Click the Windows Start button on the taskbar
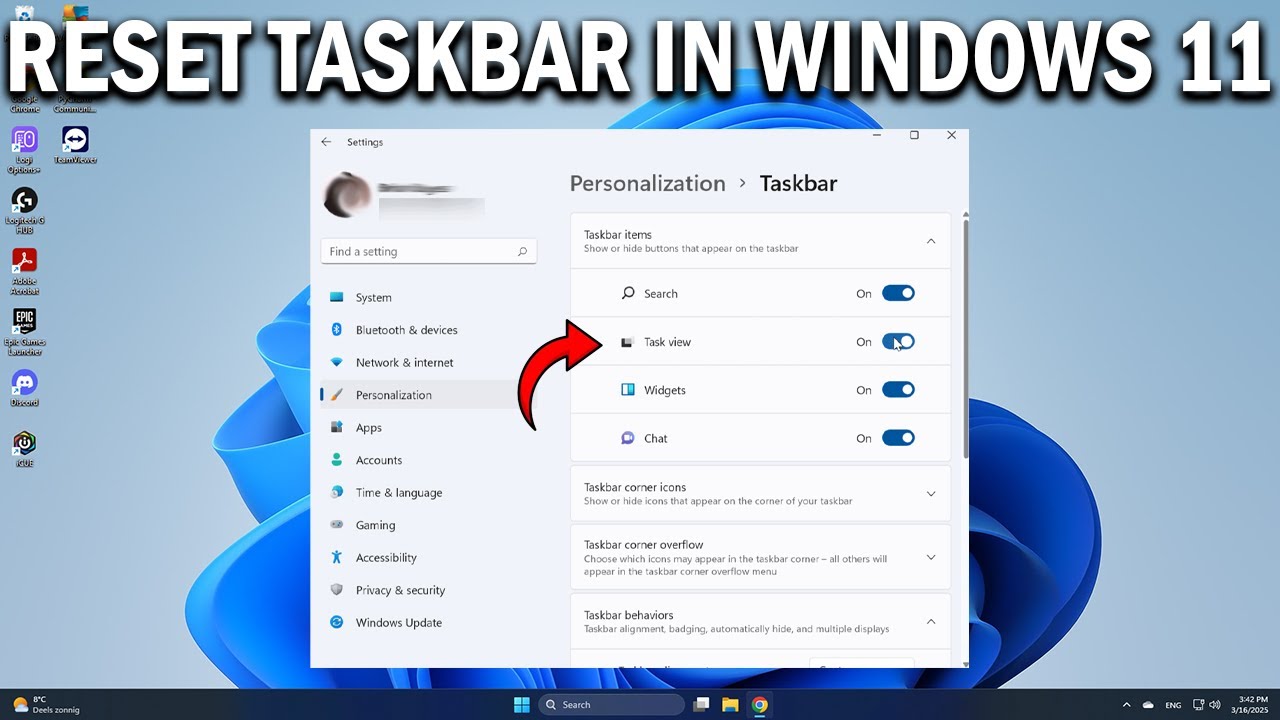The width and height of the screenshot is (1280, 720). (522, 705)
